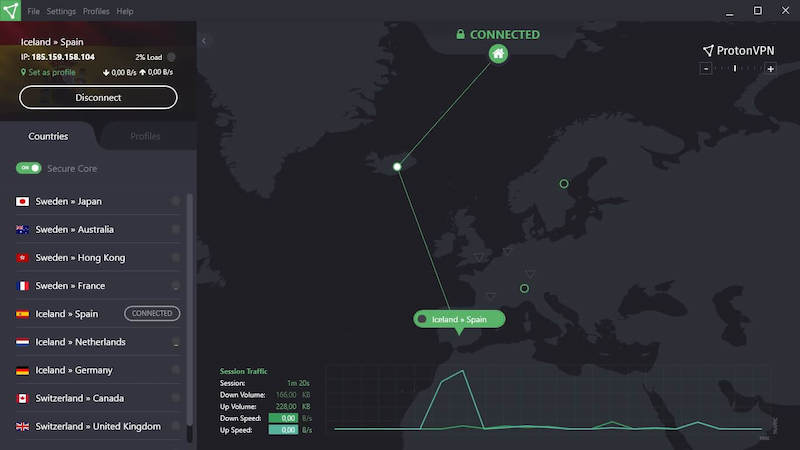Screen dimensions: 800x450
Task: Click the upload speed up-arrow icon
Action: 143,72
